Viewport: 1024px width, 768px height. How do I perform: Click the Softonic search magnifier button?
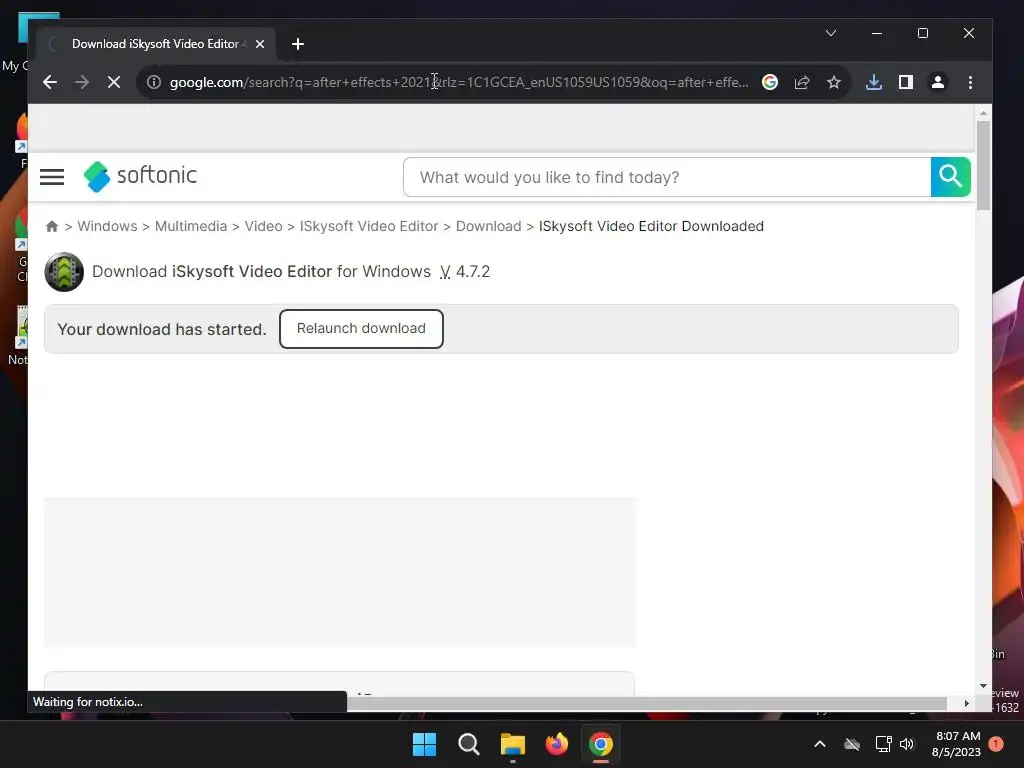(950, 176)
